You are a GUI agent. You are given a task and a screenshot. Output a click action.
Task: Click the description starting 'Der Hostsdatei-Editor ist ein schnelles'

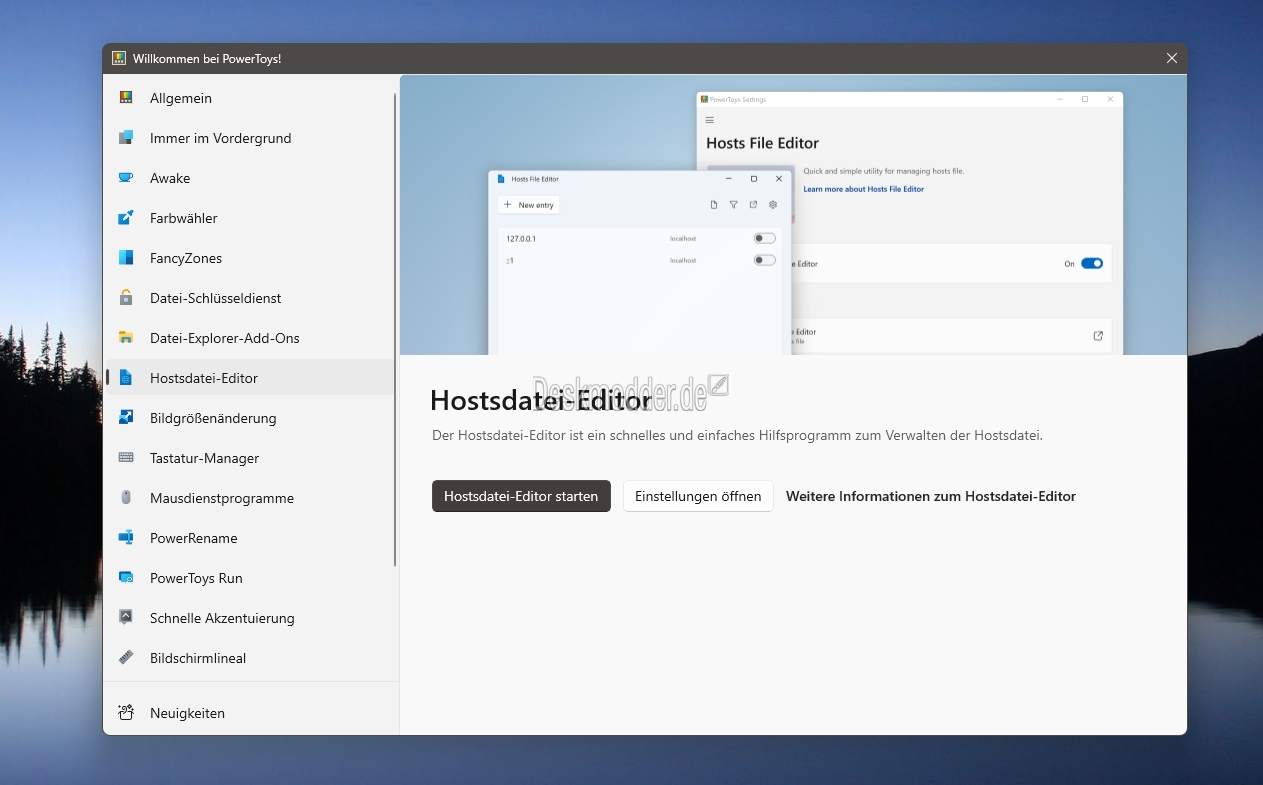coord(737,436)
